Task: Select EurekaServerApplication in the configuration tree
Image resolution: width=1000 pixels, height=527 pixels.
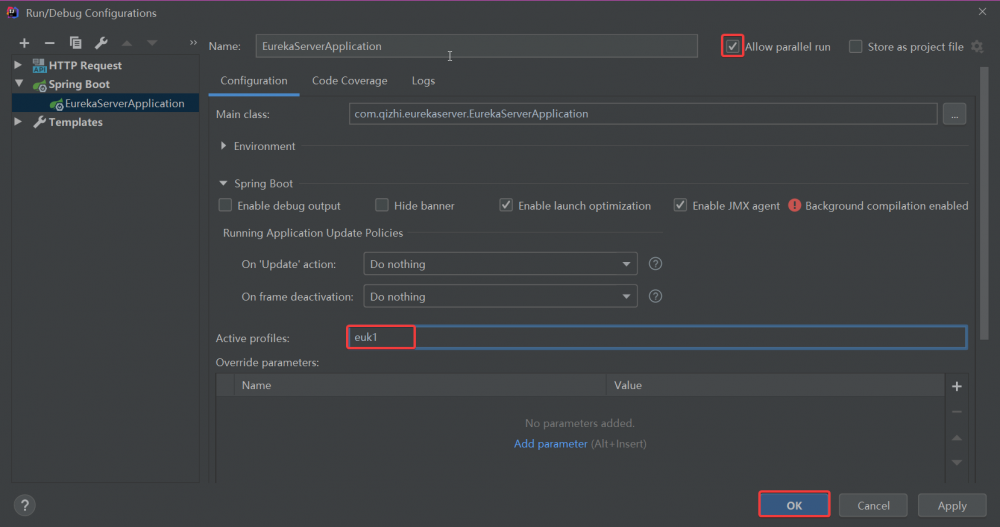Action: point(124,103)
